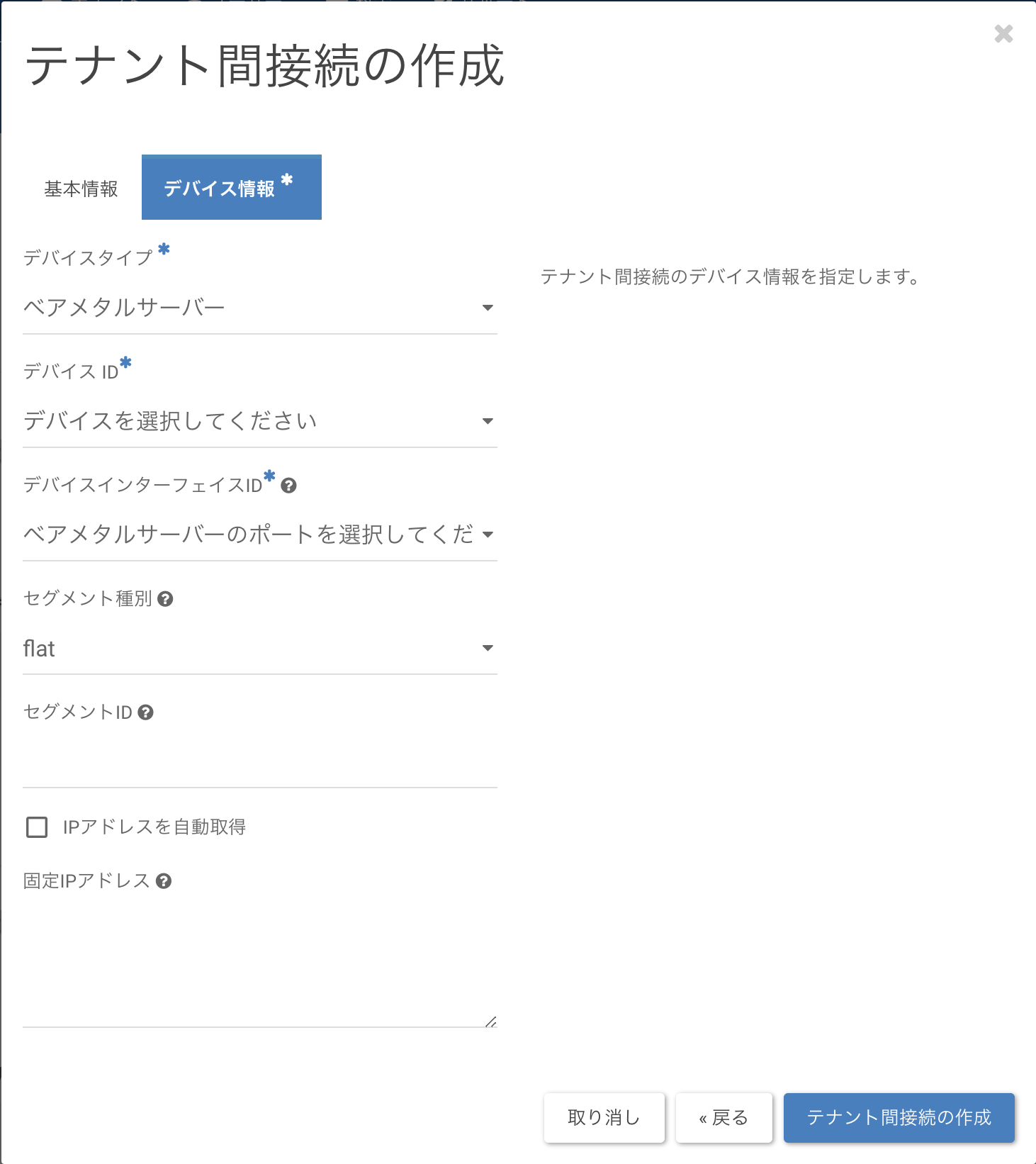The height and width of the screenshot is (1164, 1036).
Task: Grab the 固定IPアドレス textarea resize handle
Action: pos(491,1022)
